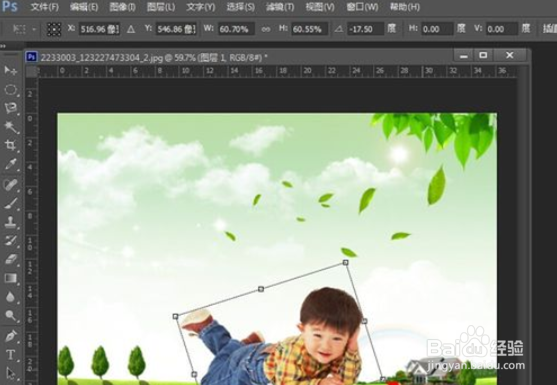Select the Blur tool
557x385 pixels.
click(10, 297)
